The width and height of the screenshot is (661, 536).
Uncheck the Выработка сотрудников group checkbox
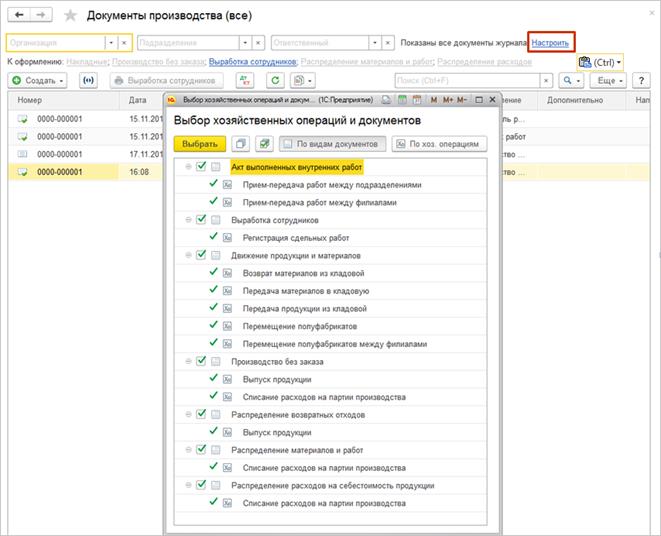click(x=201, y=219)
